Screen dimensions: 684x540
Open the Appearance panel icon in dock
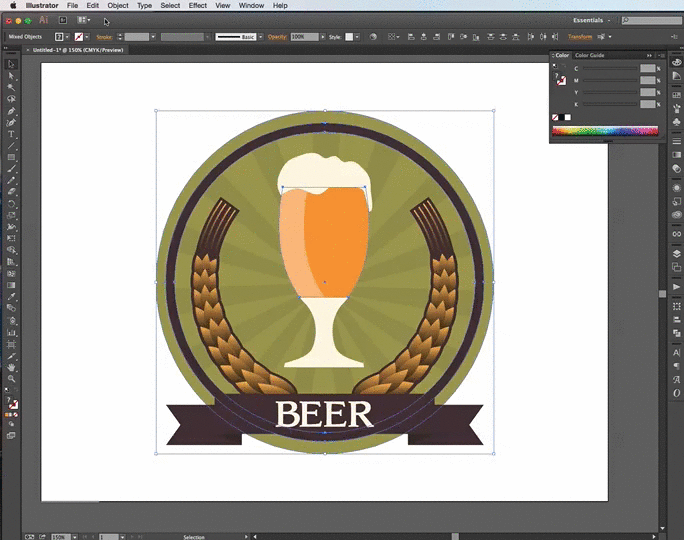pyautogui.click(x=677, y=188)
